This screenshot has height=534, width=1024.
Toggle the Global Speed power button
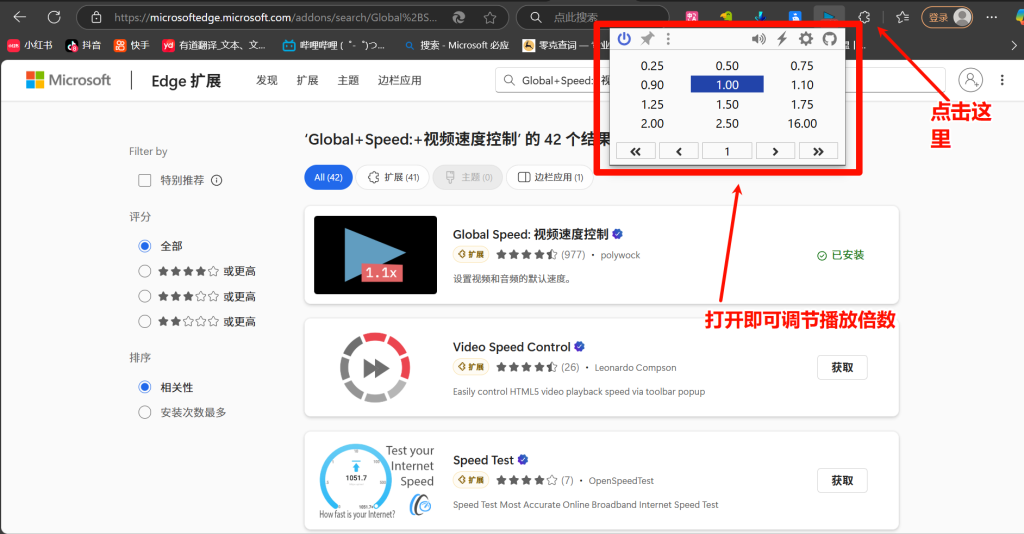tap(624, 39)
